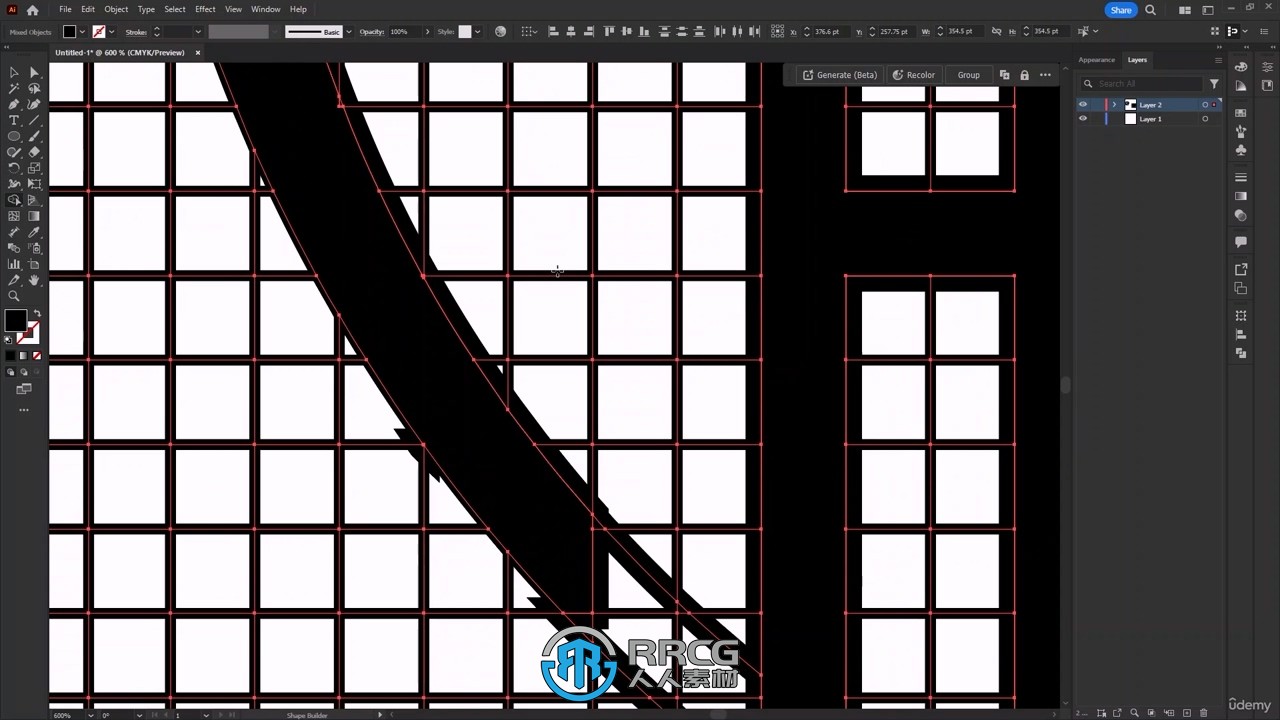Screen dimensions: 1280x720
Task: Click the stroke swatch in control bar
Action: coord(99,32)
